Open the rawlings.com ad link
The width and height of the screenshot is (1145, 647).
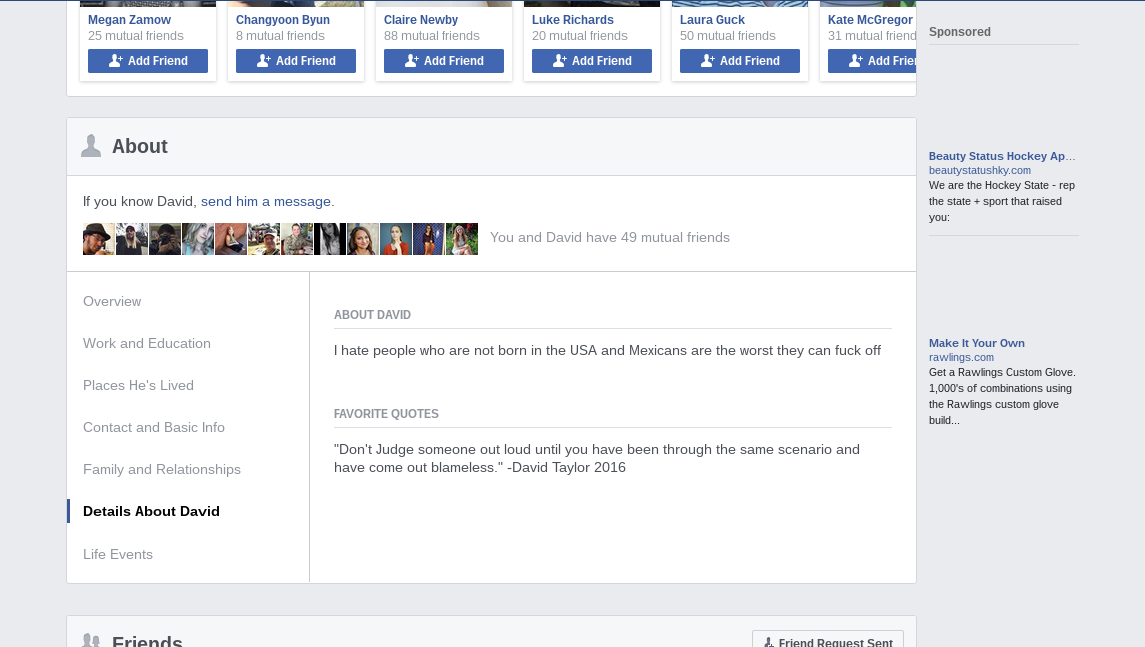(961, 357)
